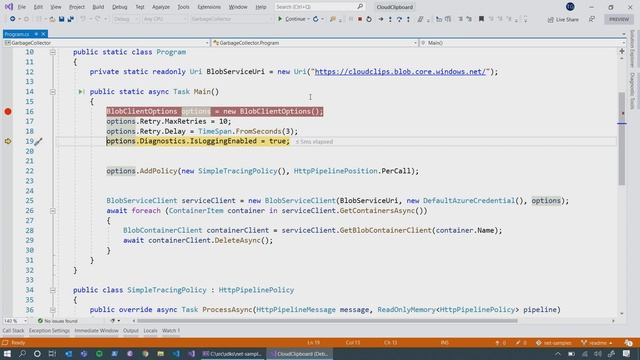Toggle the breakpoint on line 16
Image resolution: width=640 pixels, height=360 pixels.
[8, 111]
